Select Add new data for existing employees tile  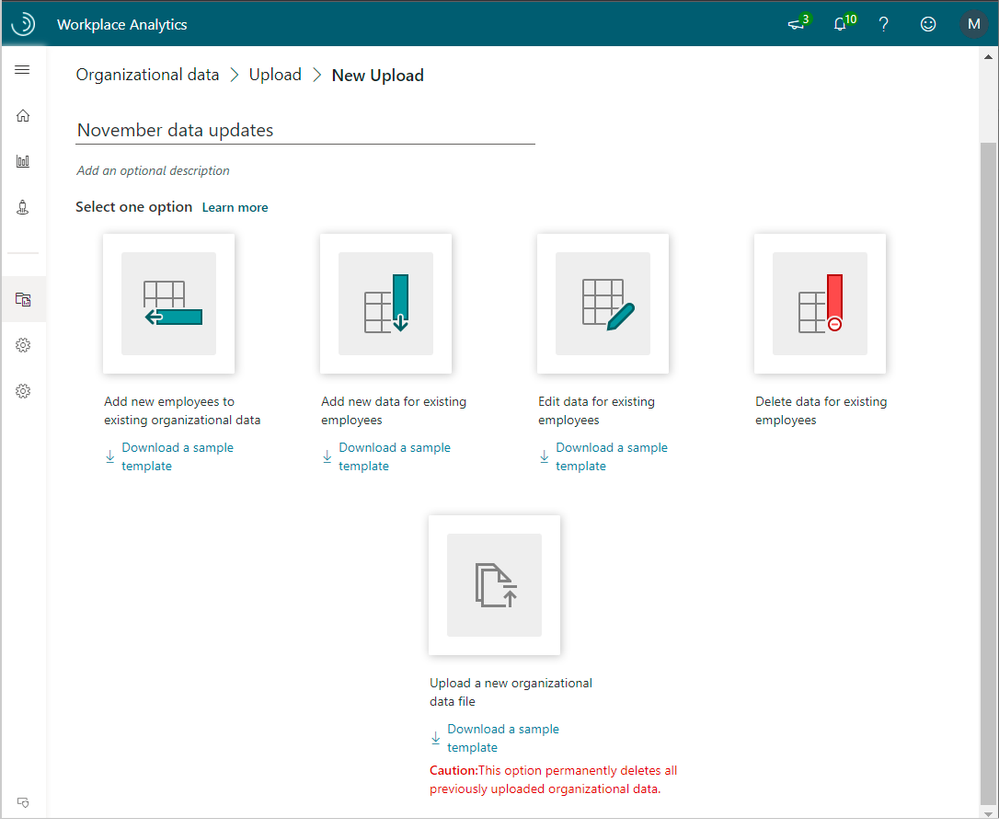pos(386,303)
